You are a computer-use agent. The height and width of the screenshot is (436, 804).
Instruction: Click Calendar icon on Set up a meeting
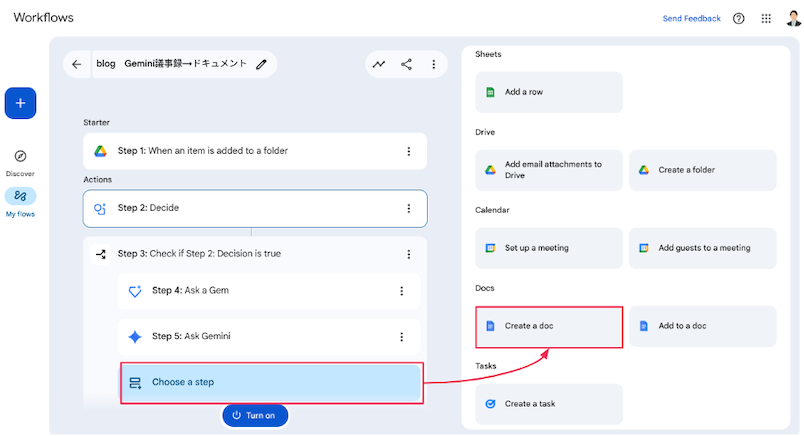(490, 248)
